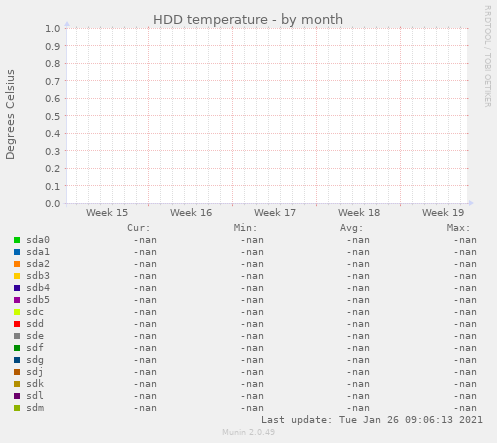Click the sda2 orange legend swatch
Screen dimensions: 497x443
pos(17,264)
